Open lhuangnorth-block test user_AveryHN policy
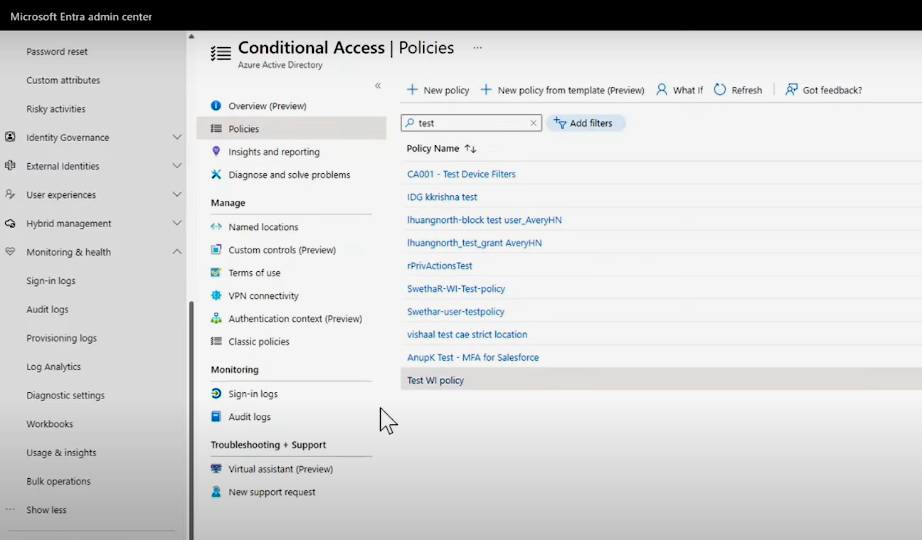 pos(484,220)
